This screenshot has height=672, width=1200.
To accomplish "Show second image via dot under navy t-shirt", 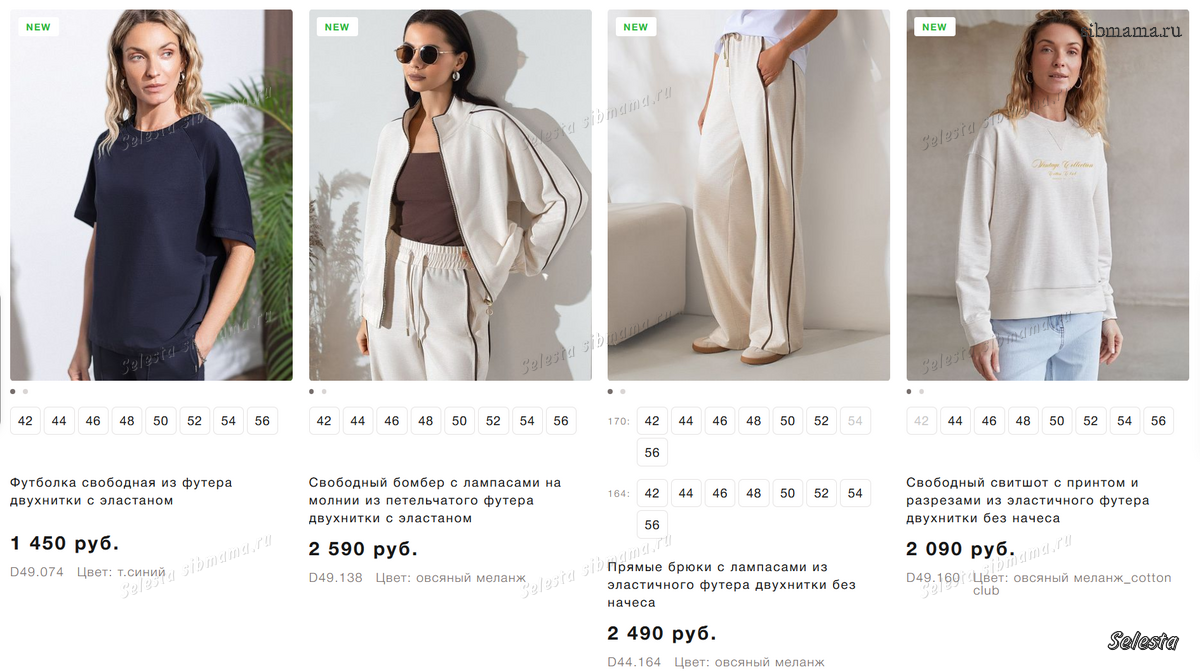I will 25,392.
